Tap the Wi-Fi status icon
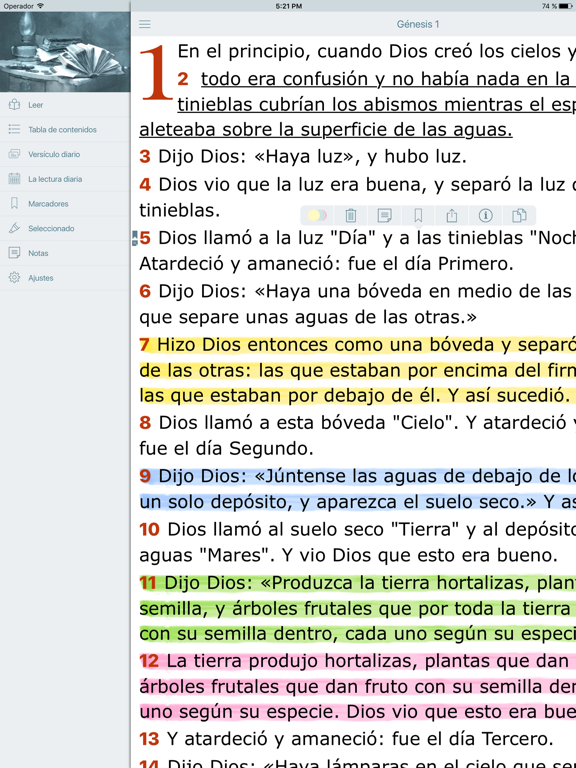Screen dimensions: 576x768 click(x=40, y=6)
